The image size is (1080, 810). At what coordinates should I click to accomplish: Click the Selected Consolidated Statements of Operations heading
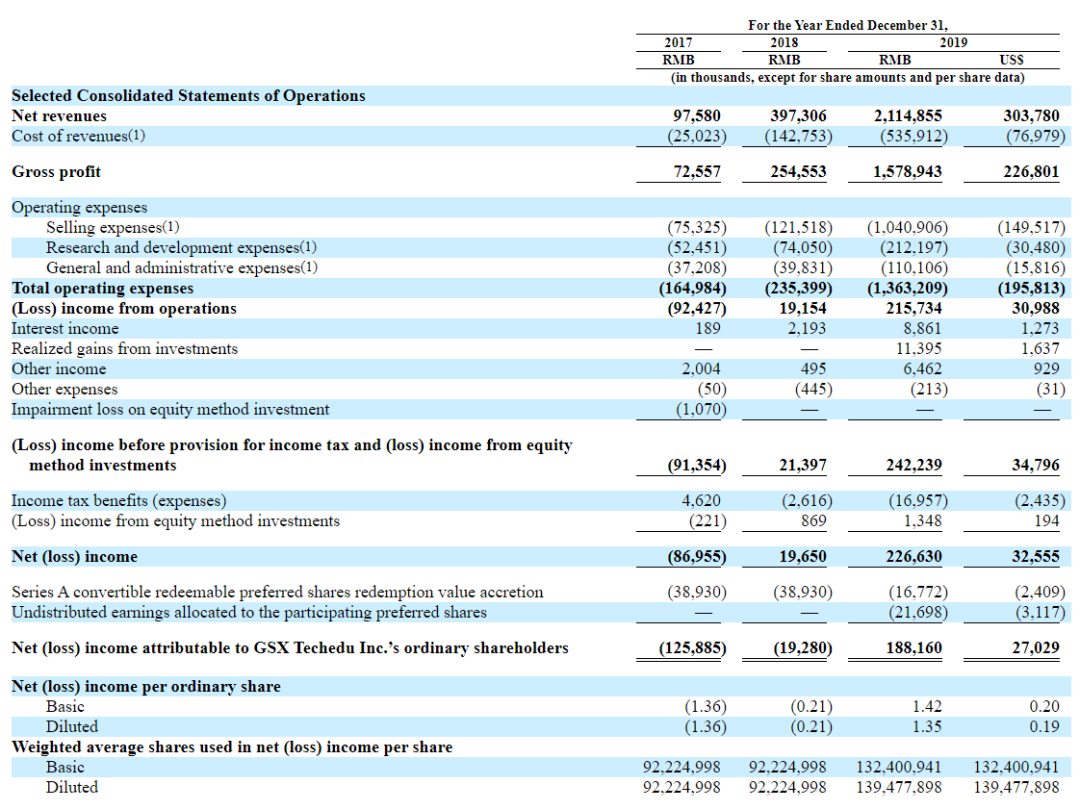click(188, 96)
